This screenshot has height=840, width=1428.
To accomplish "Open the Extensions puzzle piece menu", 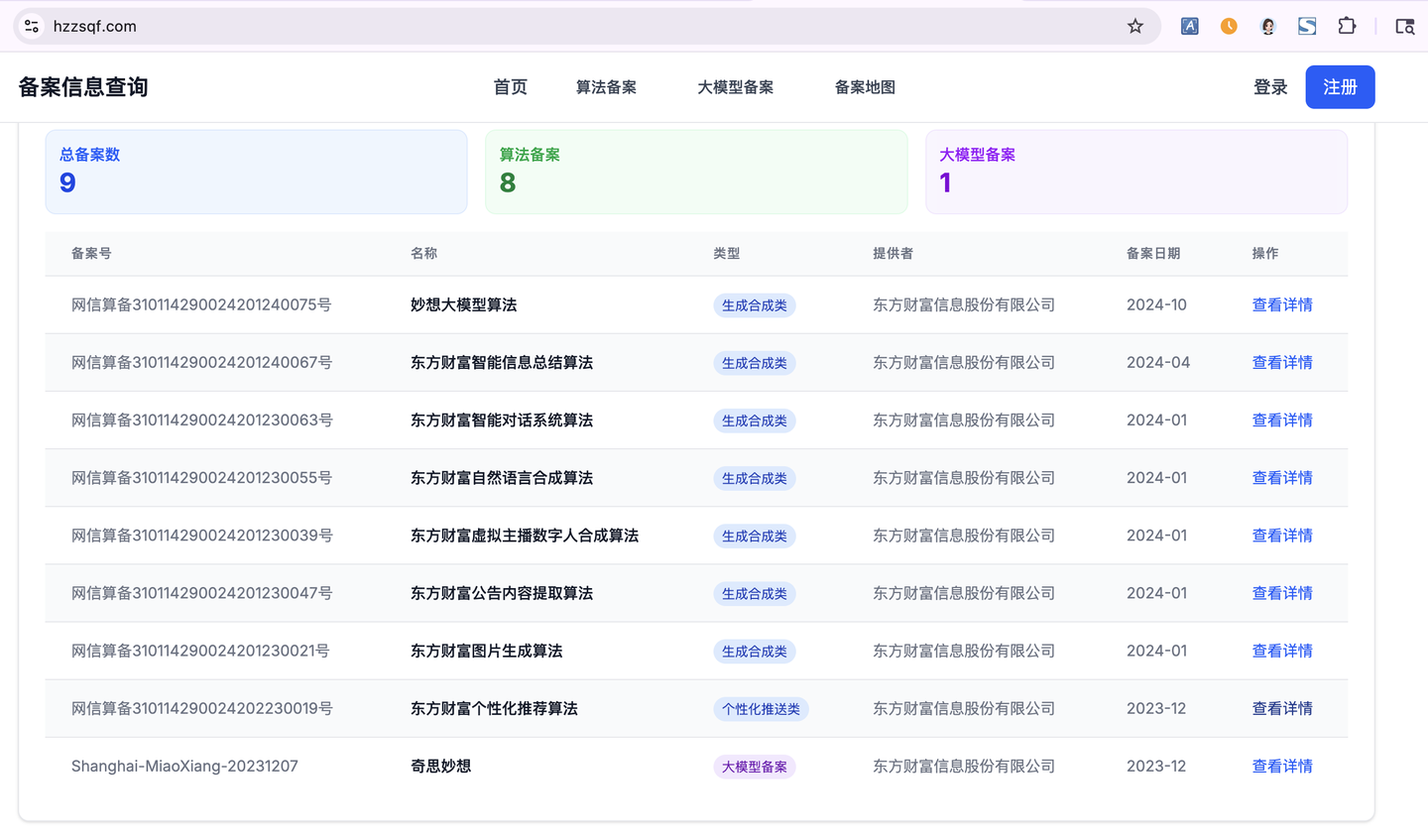I will point(1347,27).
